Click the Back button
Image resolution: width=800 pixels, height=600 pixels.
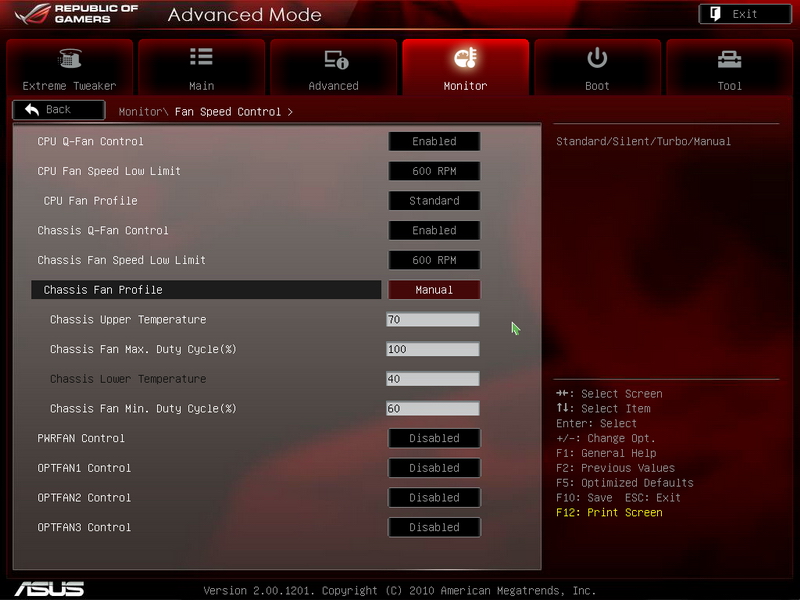coord(59,110)
